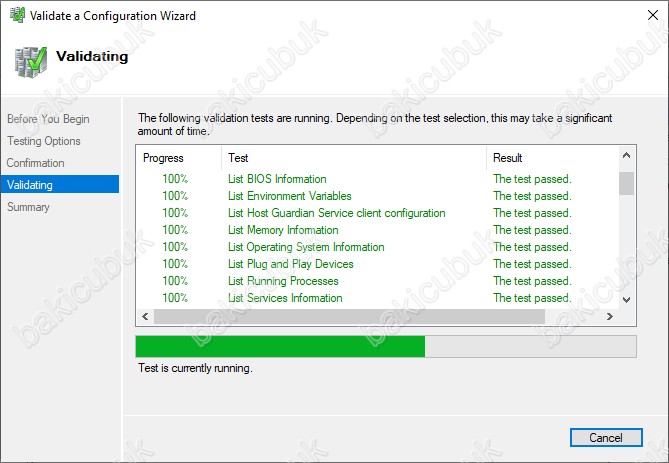Click the test list scroll-up arrow
669x463 pixels.
[626, 155]
